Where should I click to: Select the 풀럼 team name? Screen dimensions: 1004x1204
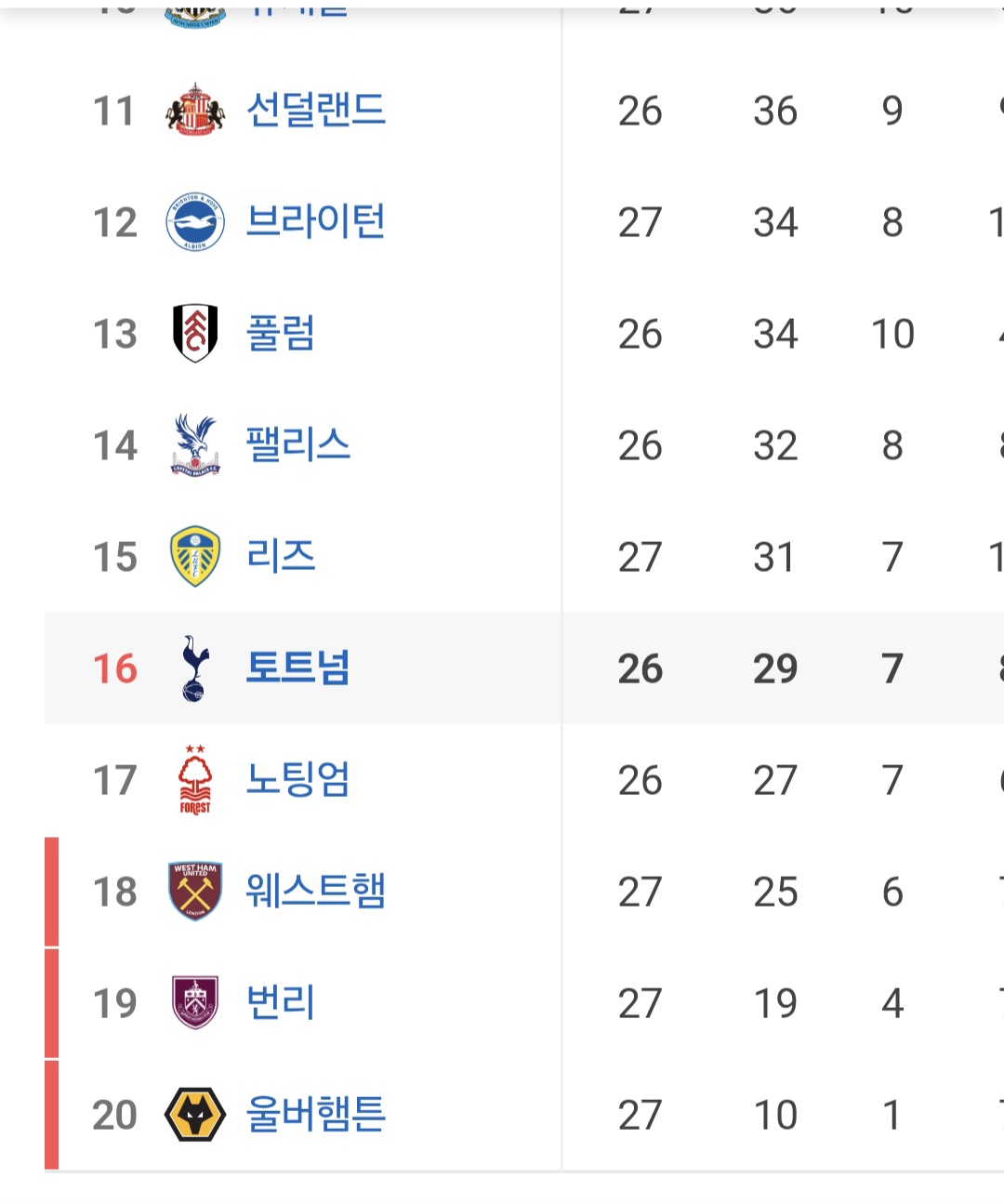pyautogui.click(x=280, y=333)
